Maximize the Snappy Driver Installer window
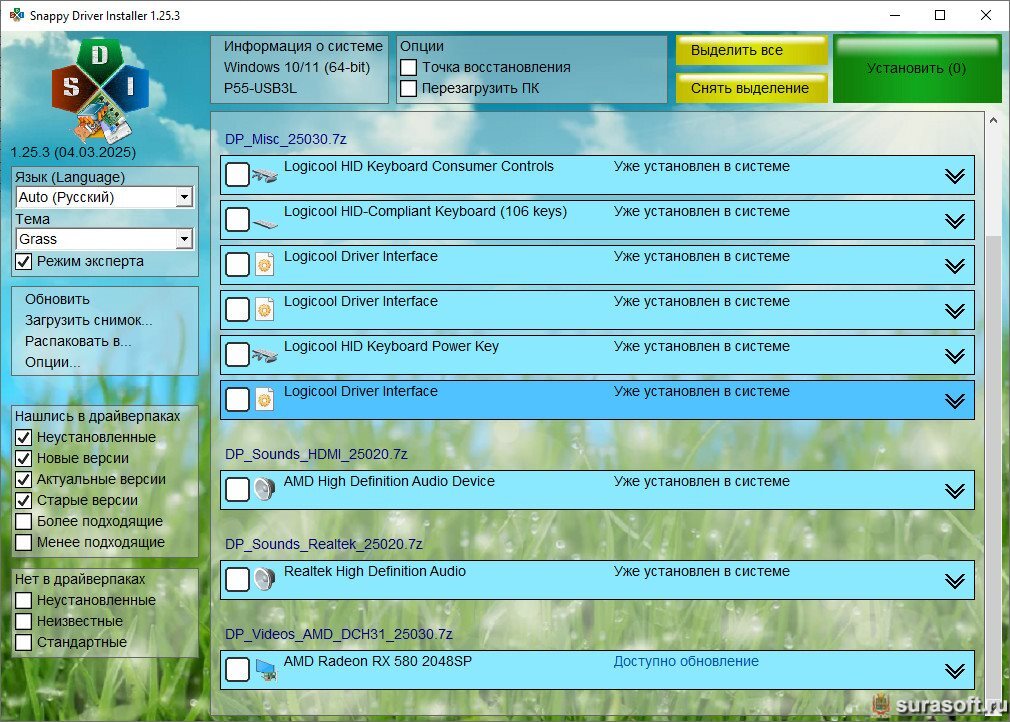 [x=940, y=15]
